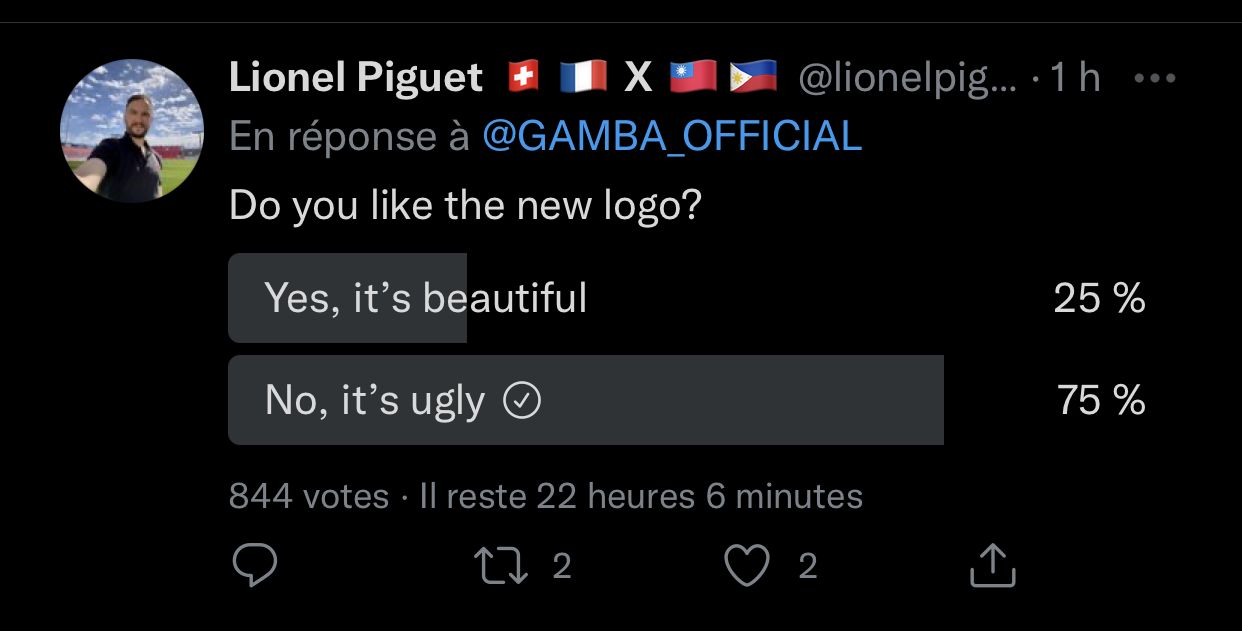Click the French flag emoji
Screen dimensions: 1242x631
pos(583,78)
